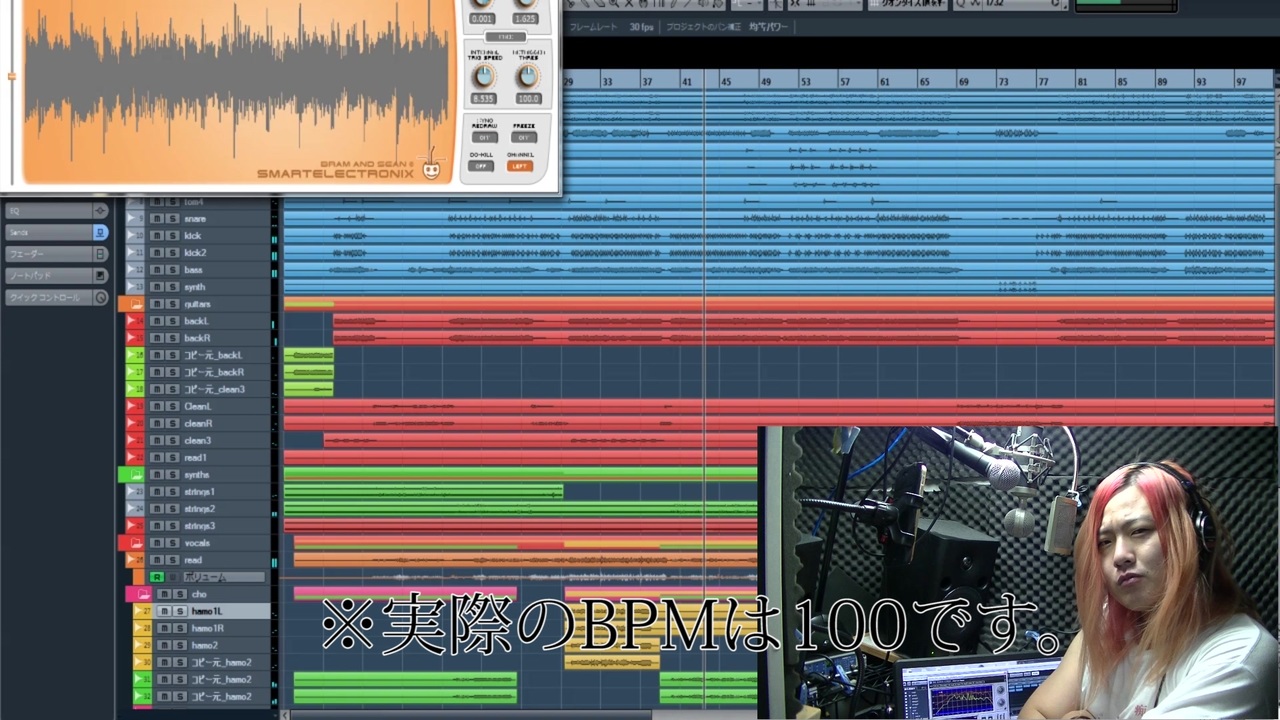Switch CHANNEL LEFT button in plugin
Screen dimensions: 1280x720
520,166
